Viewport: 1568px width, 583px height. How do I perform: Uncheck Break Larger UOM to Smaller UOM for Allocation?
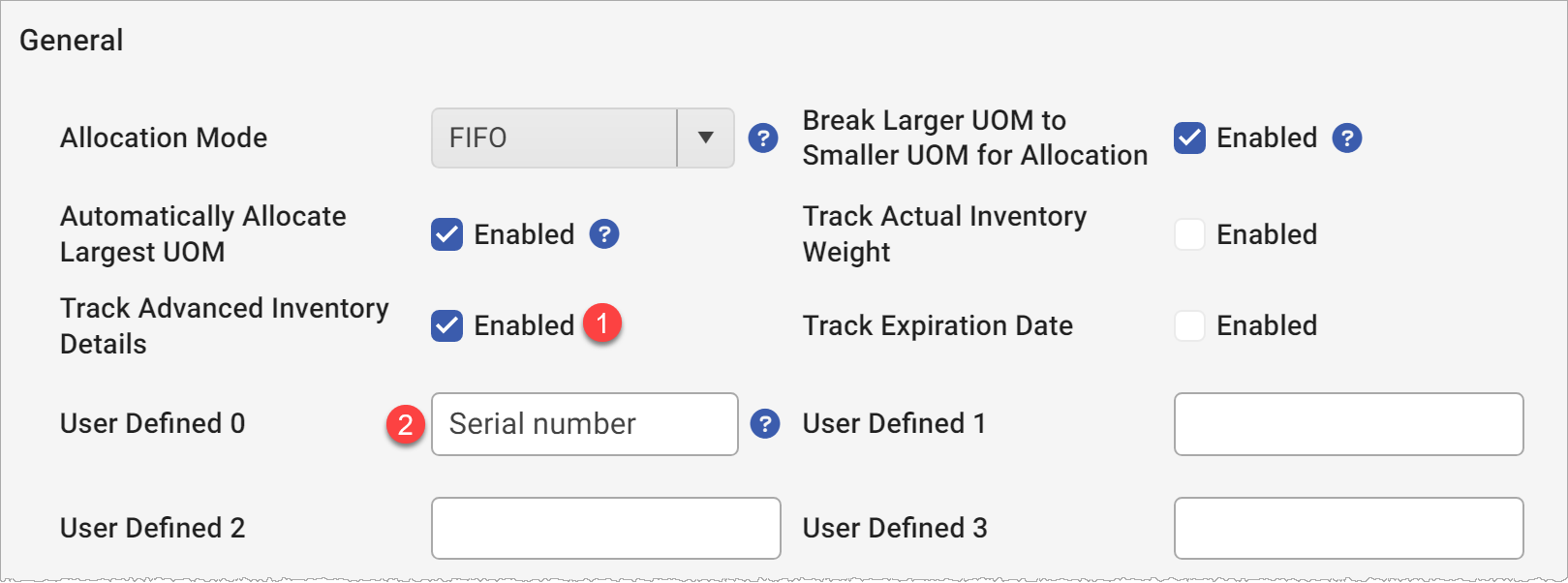coord(1189,138)
